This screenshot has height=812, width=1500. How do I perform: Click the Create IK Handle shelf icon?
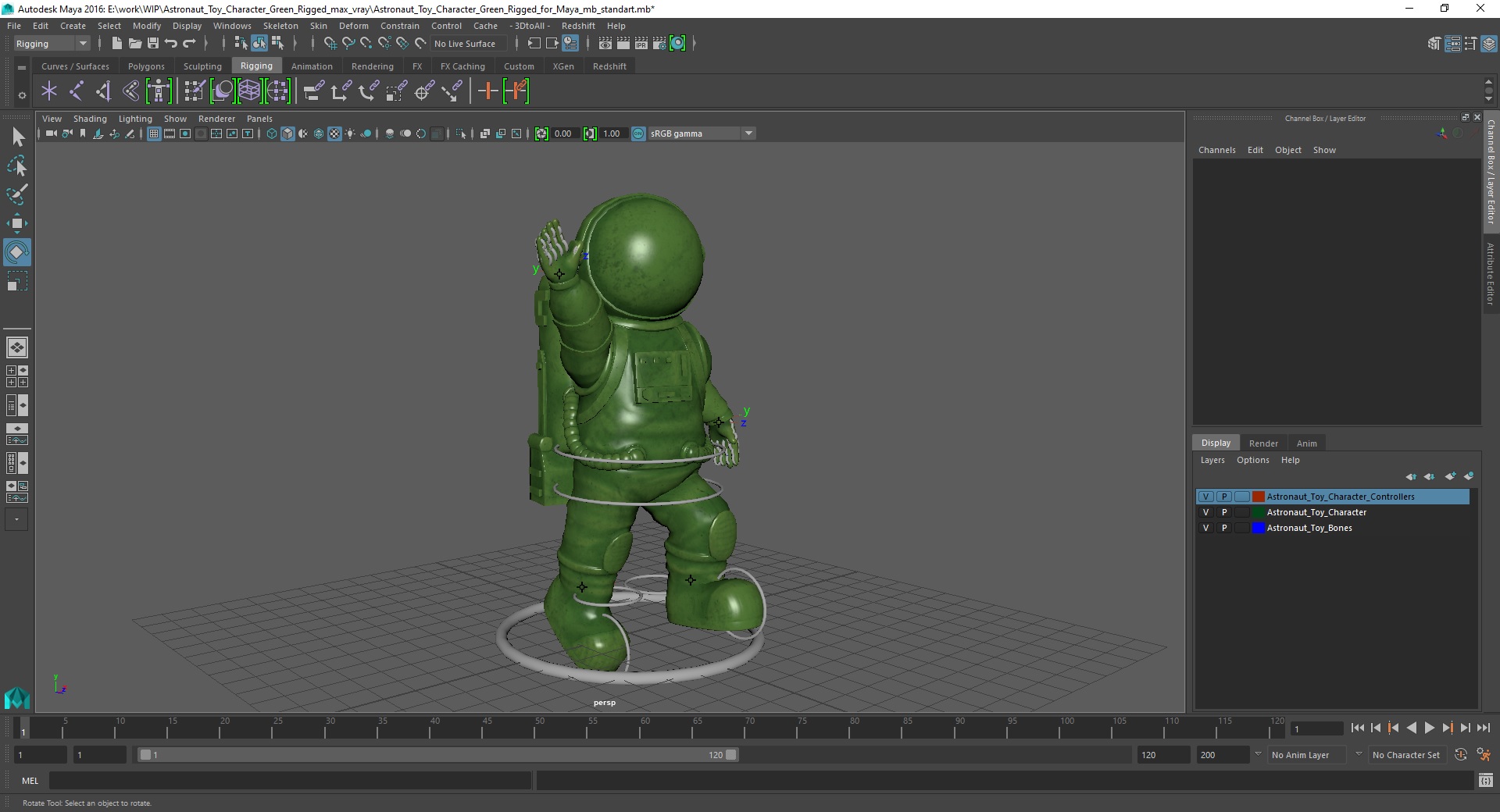point(104,91)
